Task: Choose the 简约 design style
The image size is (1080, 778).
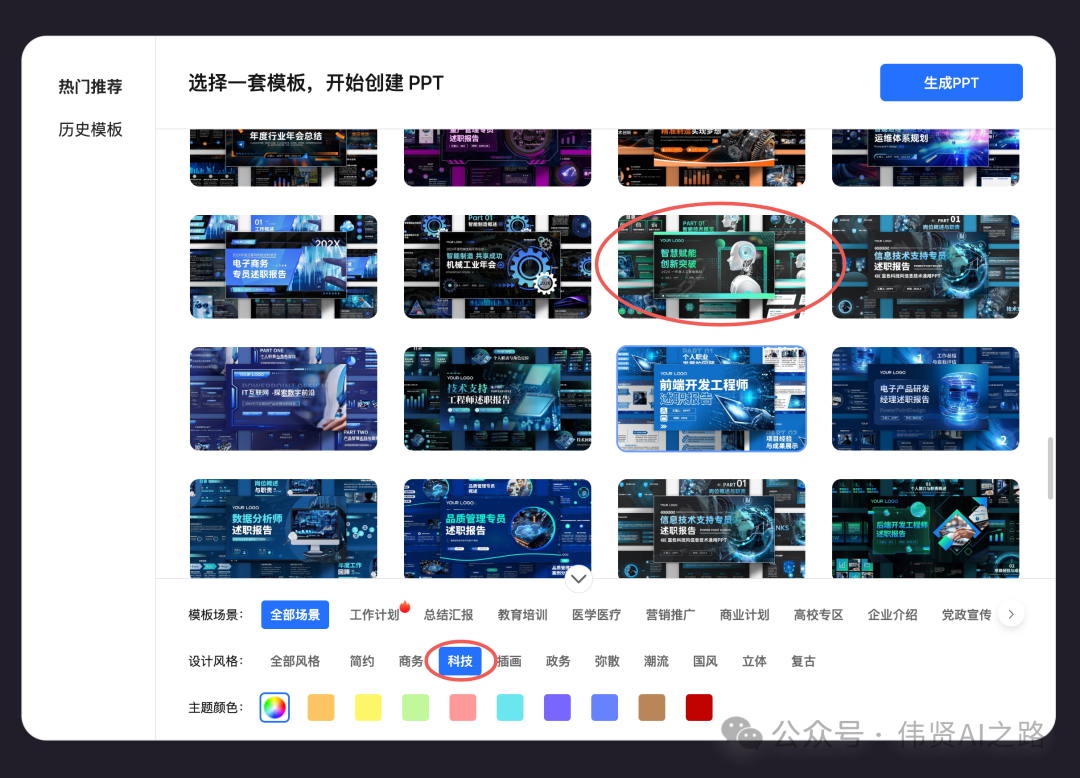Action: (x=362, y=661)
